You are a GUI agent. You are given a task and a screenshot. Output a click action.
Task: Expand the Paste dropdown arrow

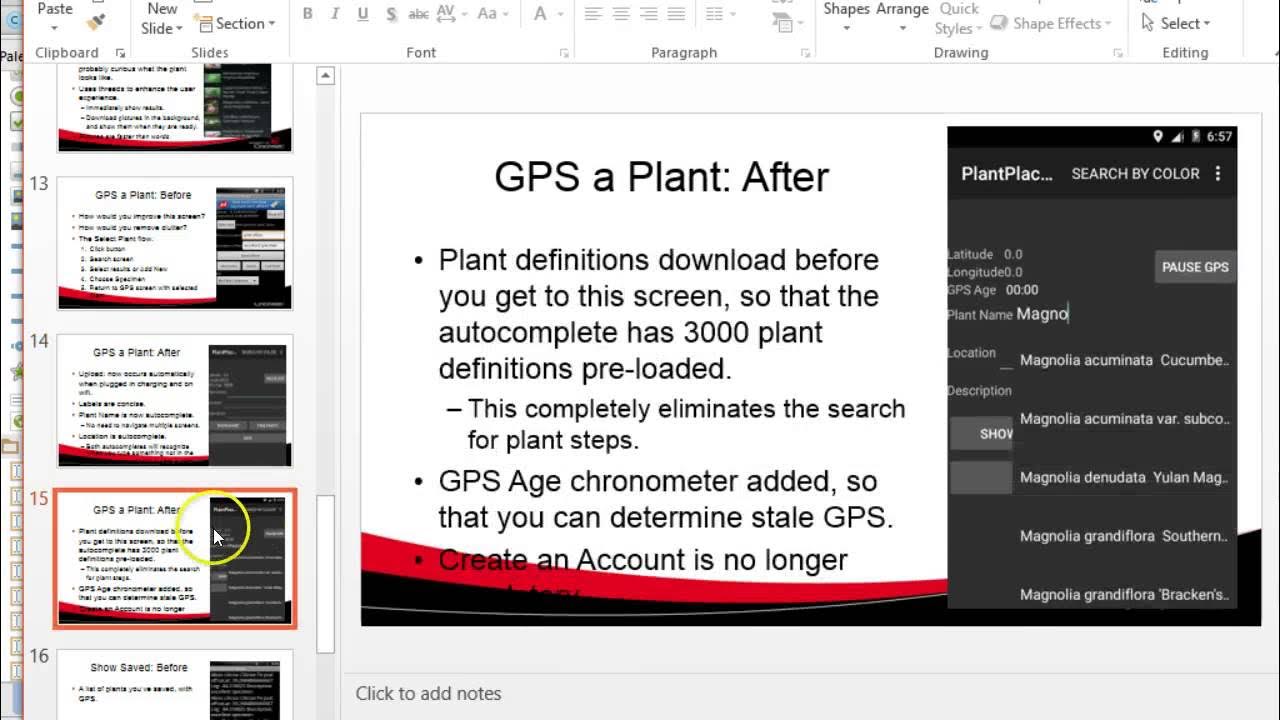[54, 28]
